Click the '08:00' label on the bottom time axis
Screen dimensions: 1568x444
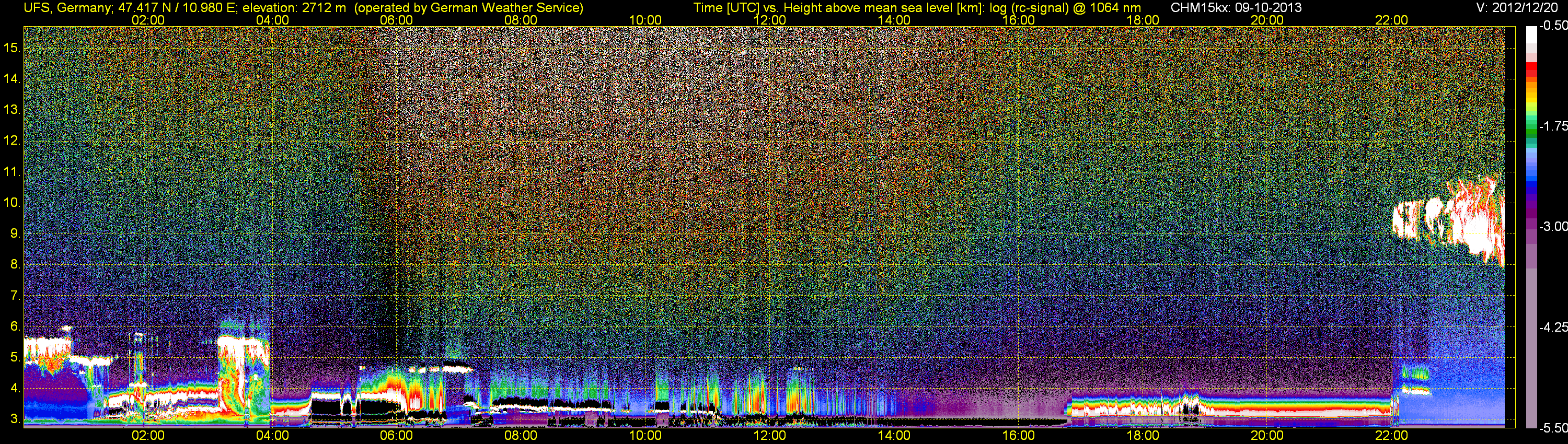(x=521, y=436)
